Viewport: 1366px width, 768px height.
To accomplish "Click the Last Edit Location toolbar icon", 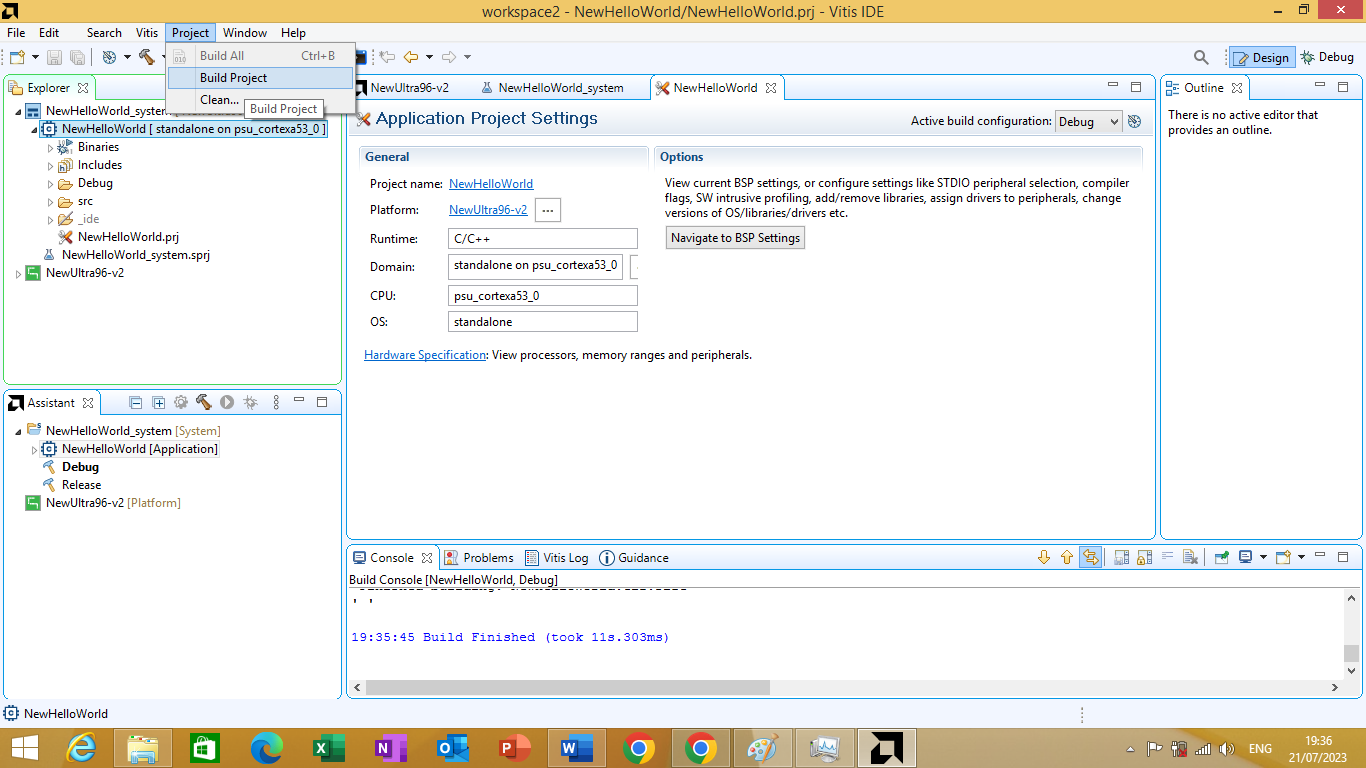I will [x=386, y=57].
